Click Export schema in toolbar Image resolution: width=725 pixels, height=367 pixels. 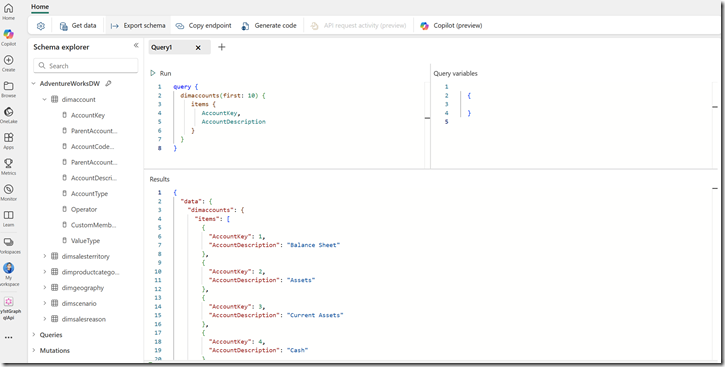coord(138,26)
